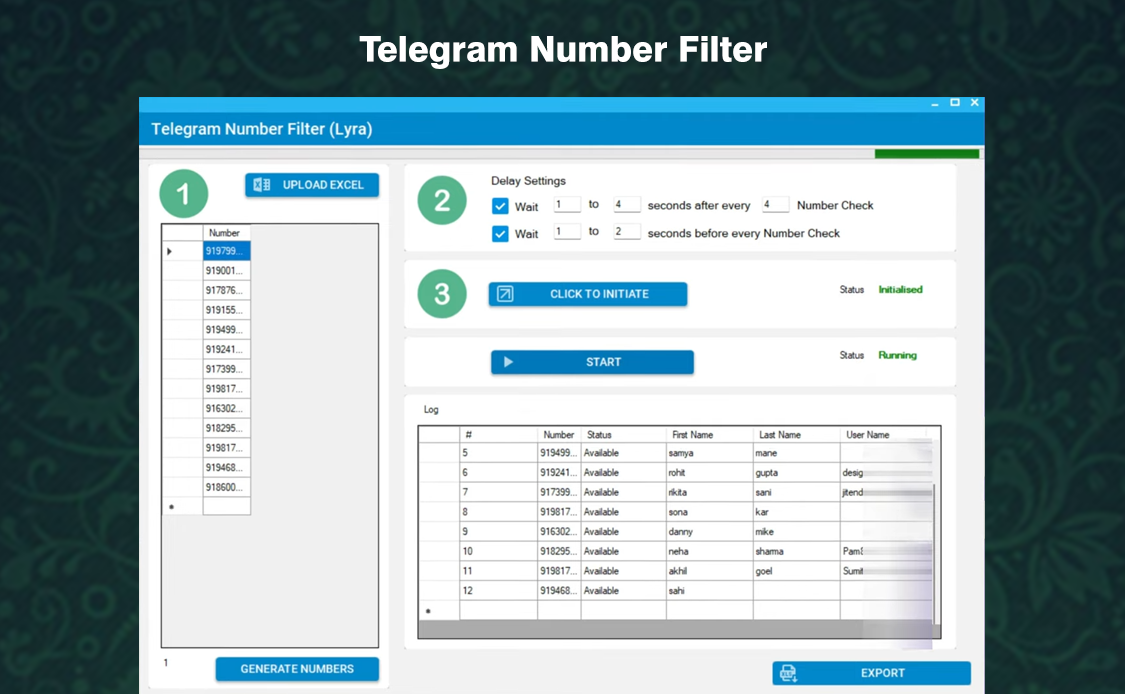This screenshot has height=694, width=1125.
Task: Select the 919468 row in the number list
Action: coord(226,467)
